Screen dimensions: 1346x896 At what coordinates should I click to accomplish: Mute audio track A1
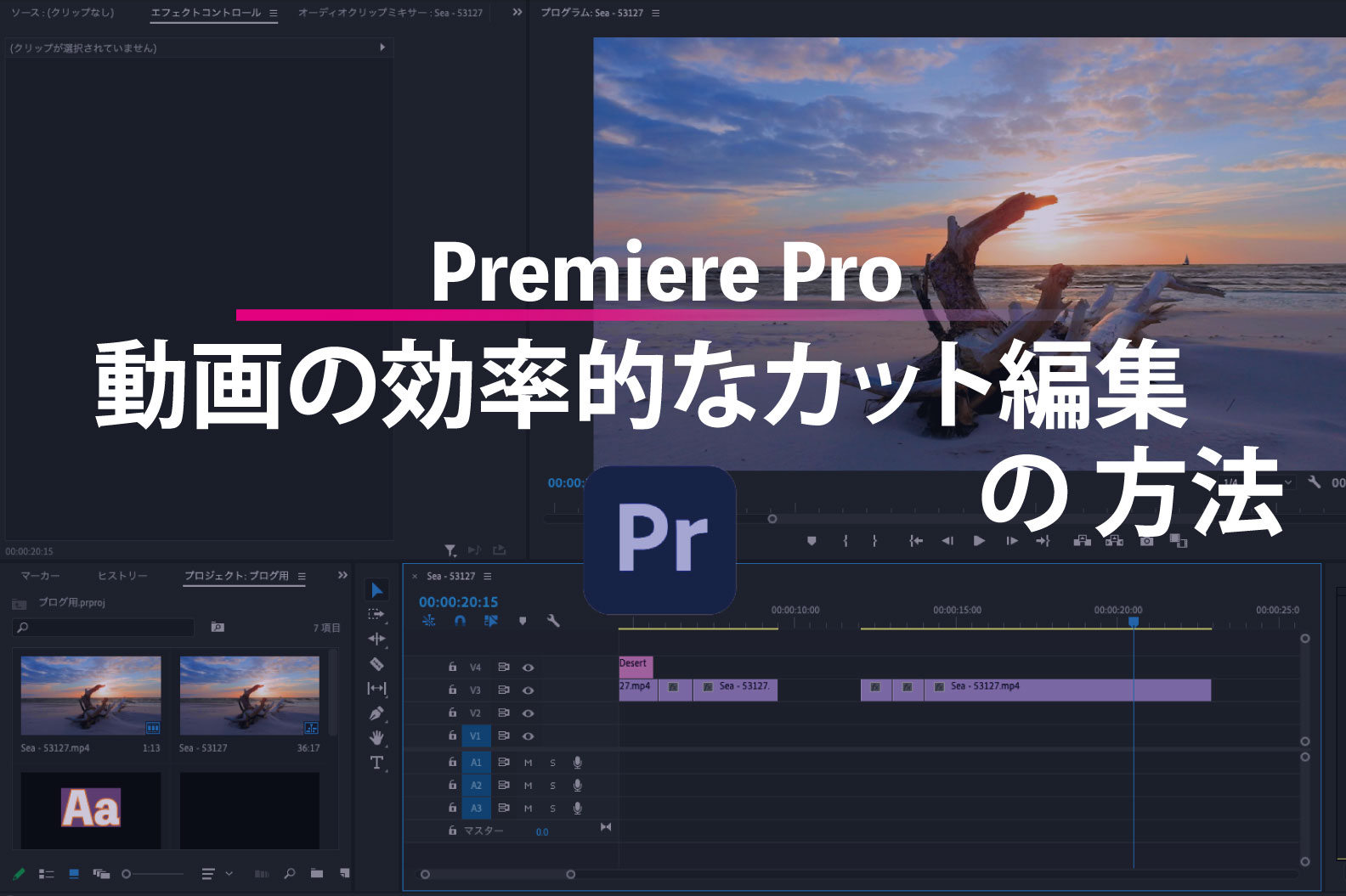pyautogui.click(x=528, y=763)
